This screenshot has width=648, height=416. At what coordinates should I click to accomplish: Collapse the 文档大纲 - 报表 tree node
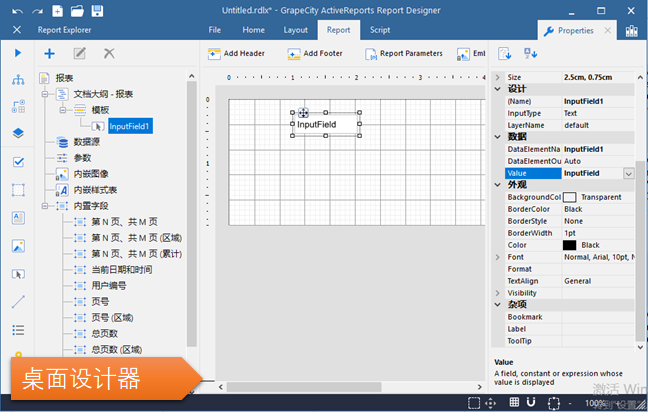[45, 94]
